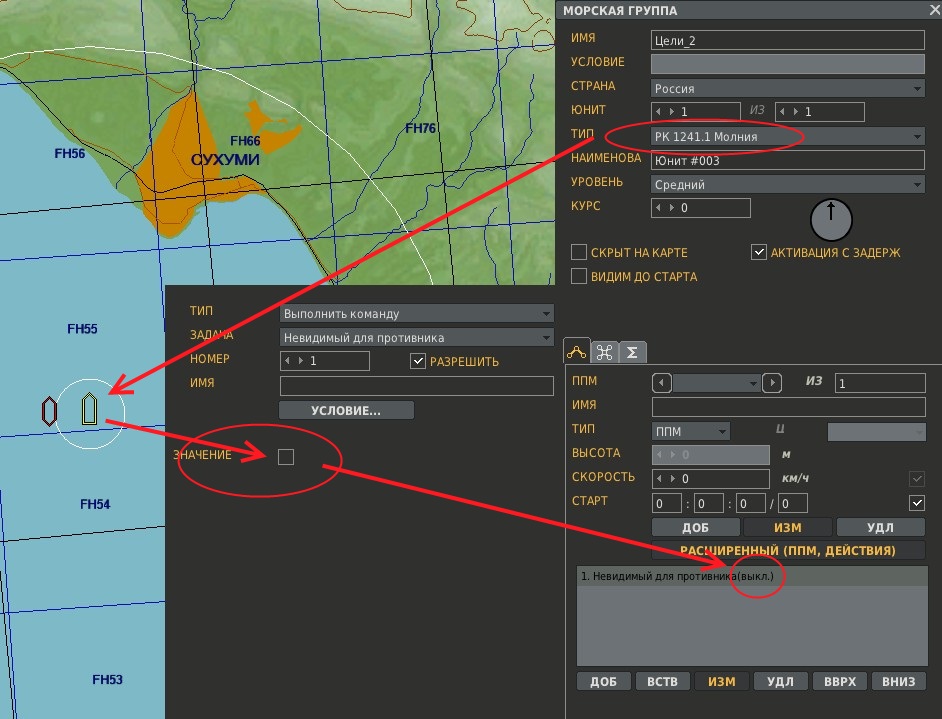Go to next ППМ waypoint
The image size is (942, 719).
772,383
